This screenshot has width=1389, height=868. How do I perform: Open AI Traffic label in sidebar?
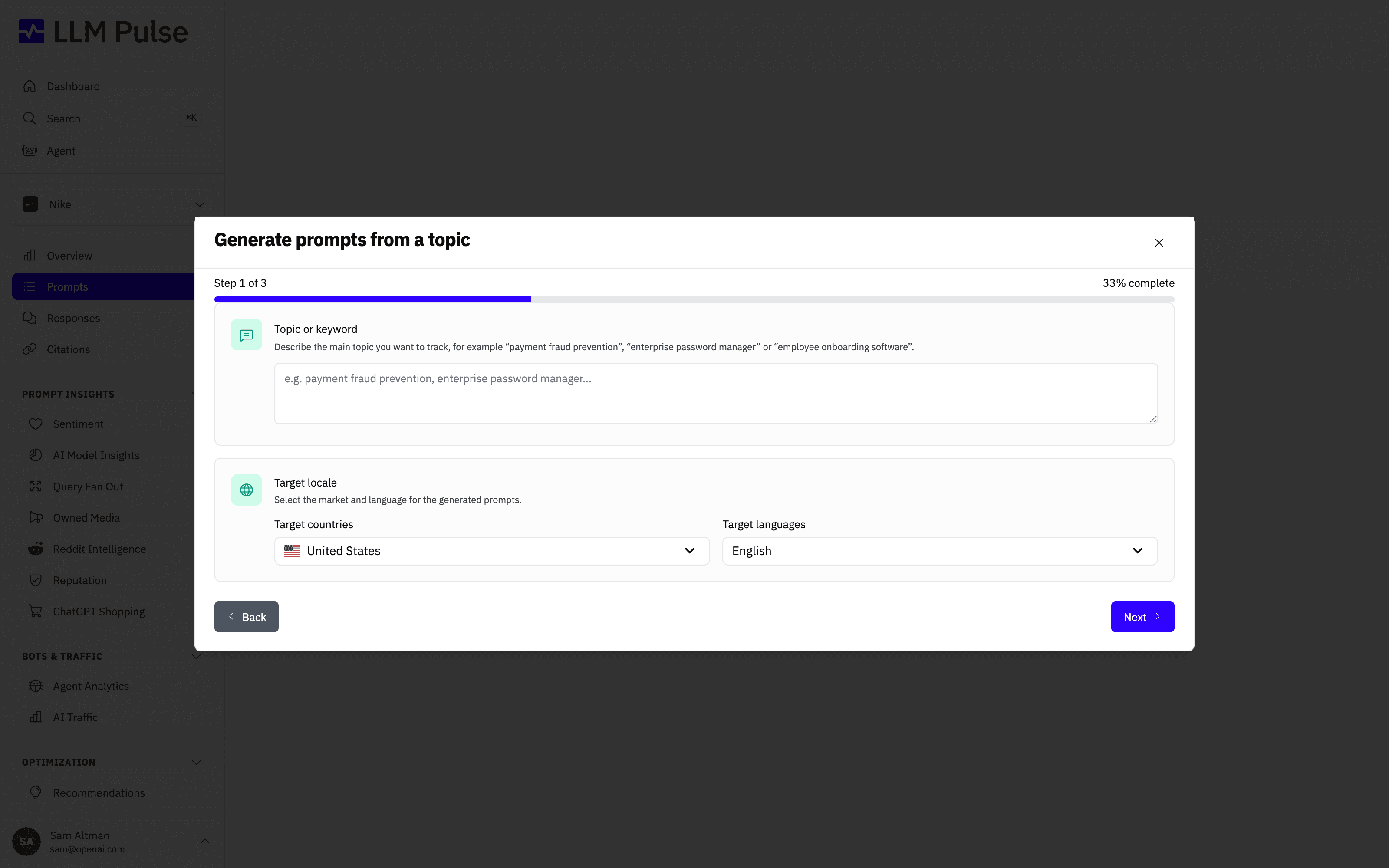click(75, 717)
